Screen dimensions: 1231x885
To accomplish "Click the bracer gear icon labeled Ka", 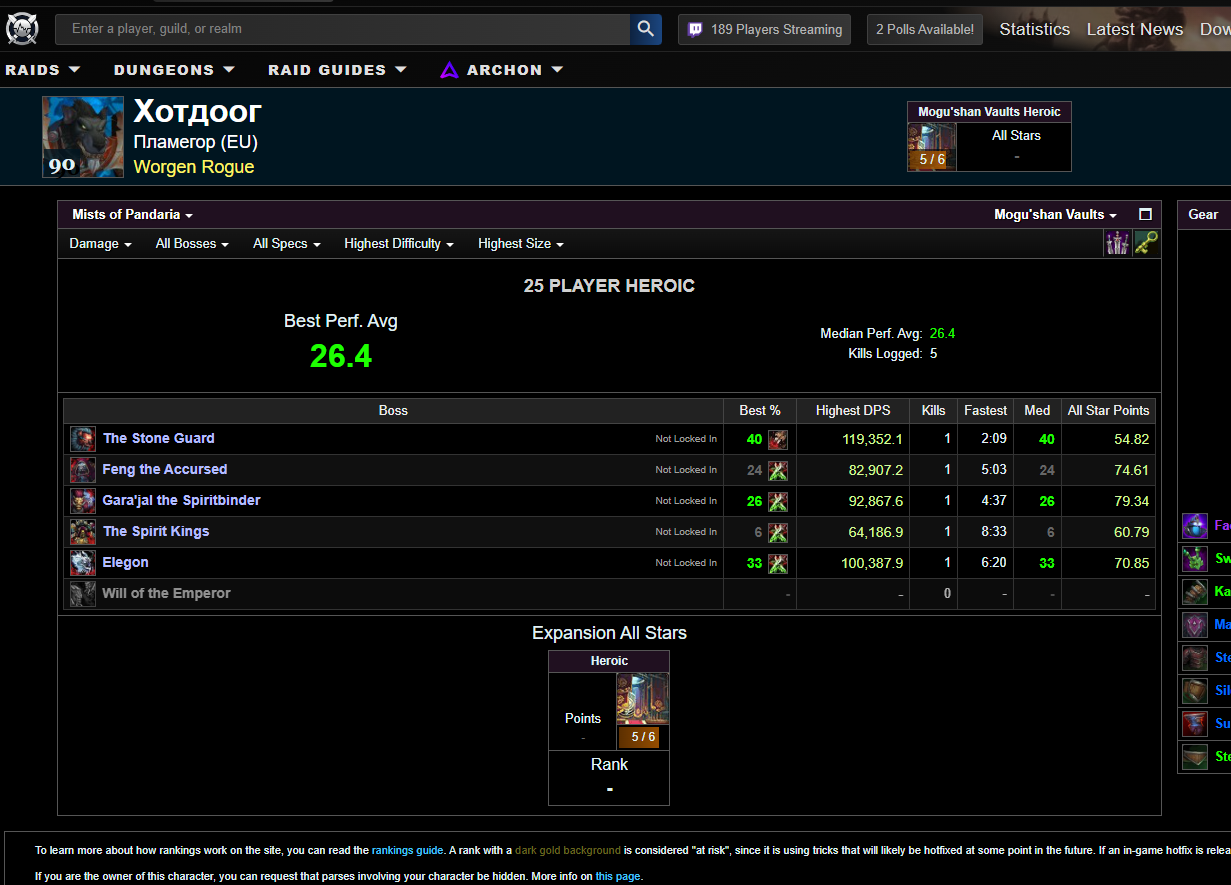I will pyautogui.click(x=1195, y=592).
